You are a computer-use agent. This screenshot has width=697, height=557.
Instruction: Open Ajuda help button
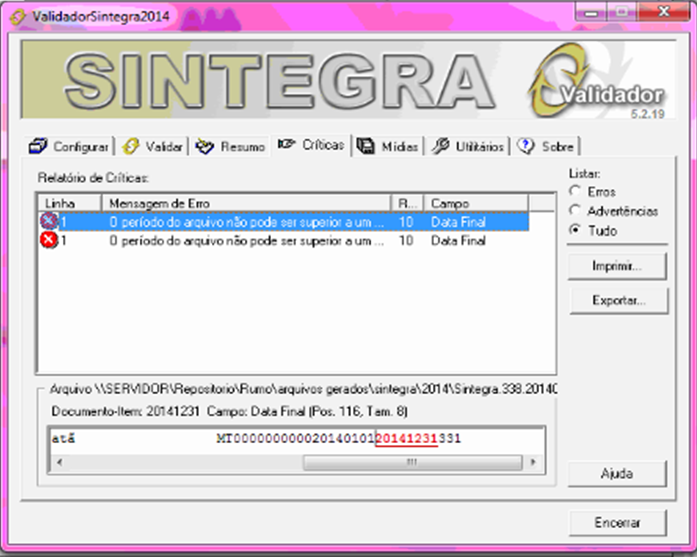617,473
